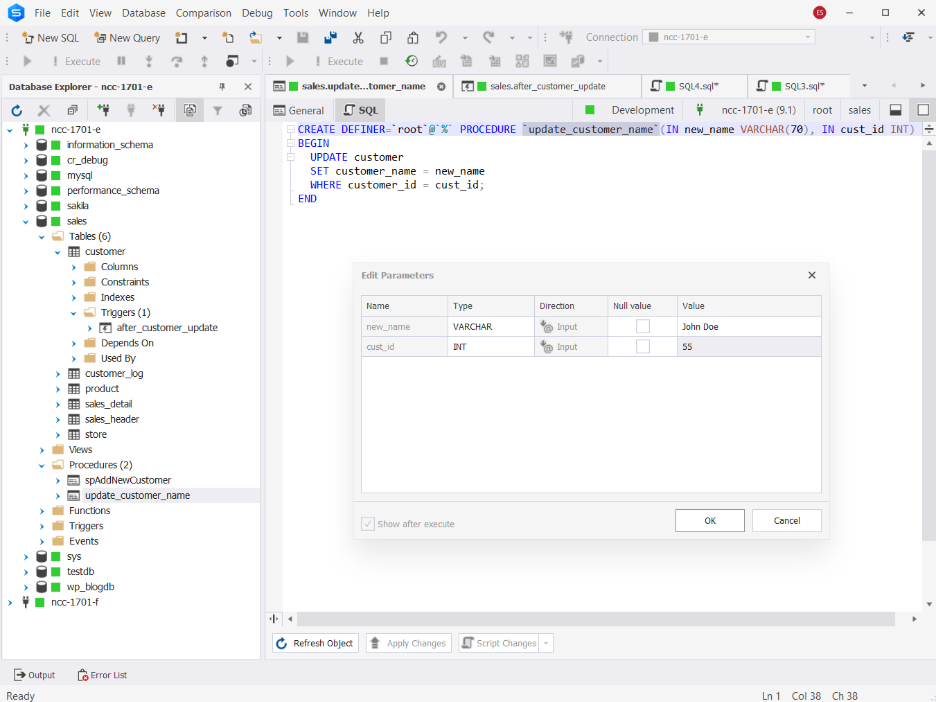Image resolution: width=936 pixels, height=702 pixels.
Task: Click the Refresh Object button
Action: click(315, 643)
